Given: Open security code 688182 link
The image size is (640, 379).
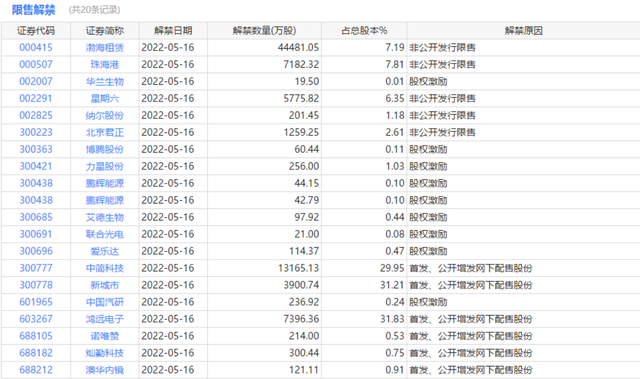Looking at the screenshot, I should coord(36,353).
